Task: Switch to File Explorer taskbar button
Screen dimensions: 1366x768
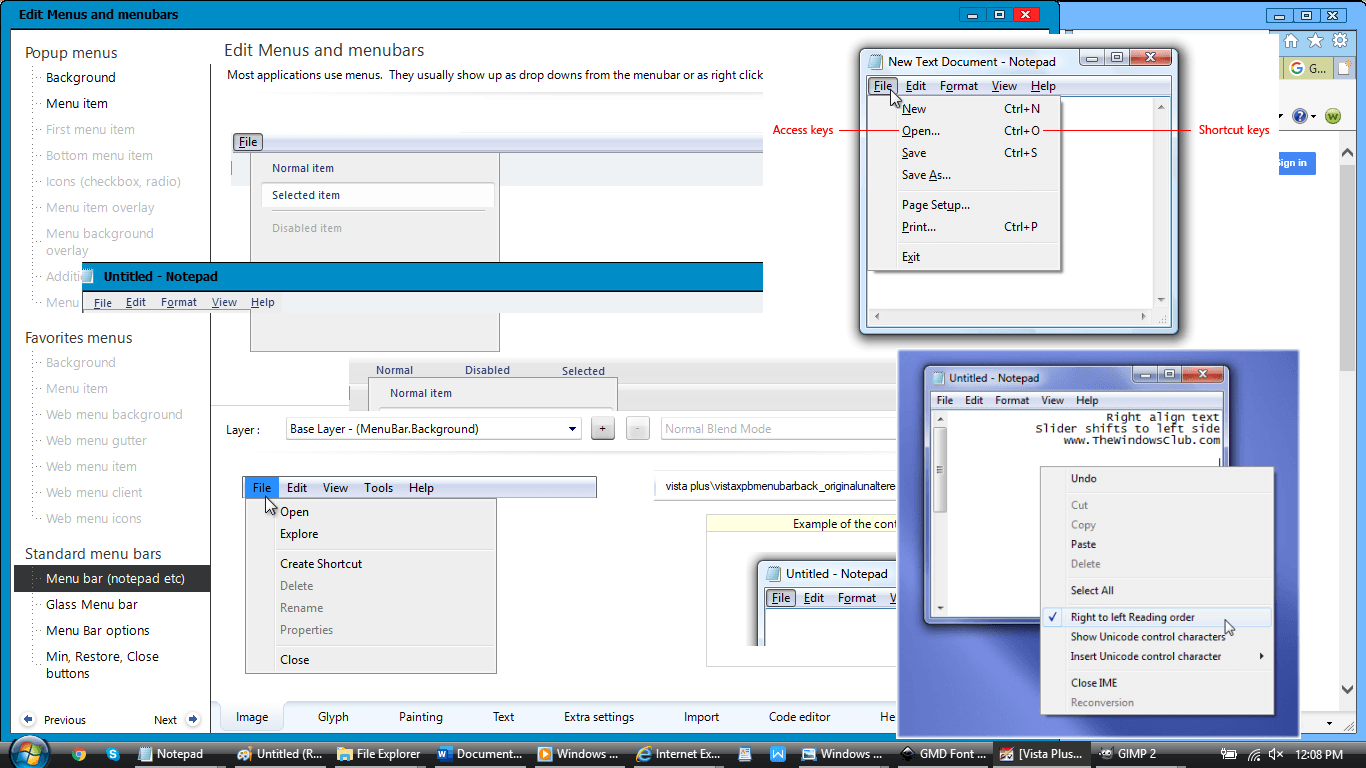Action: click(x=379, y=754)
